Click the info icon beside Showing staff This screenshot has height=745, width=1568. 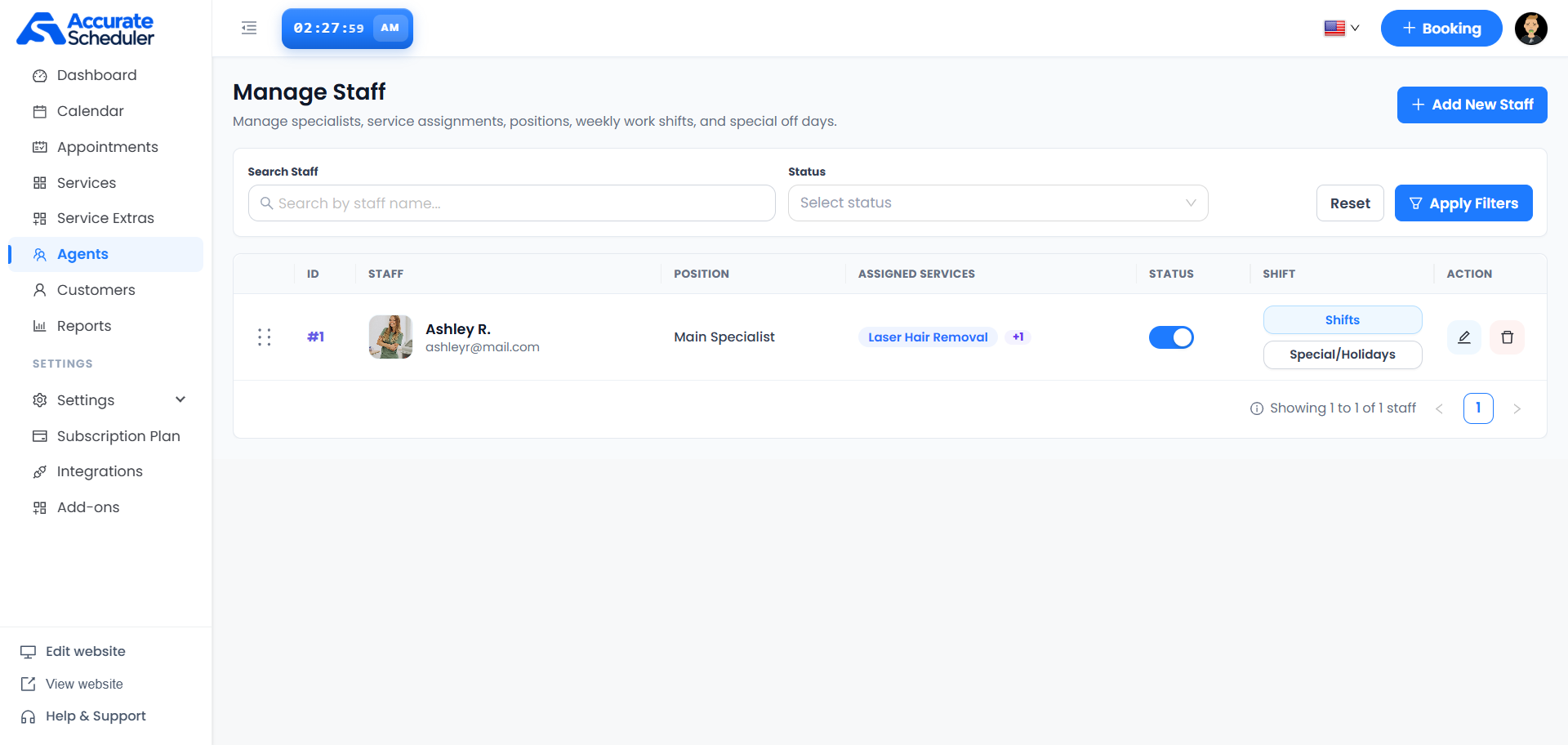pyautogui.click(x=1257, y=408)
